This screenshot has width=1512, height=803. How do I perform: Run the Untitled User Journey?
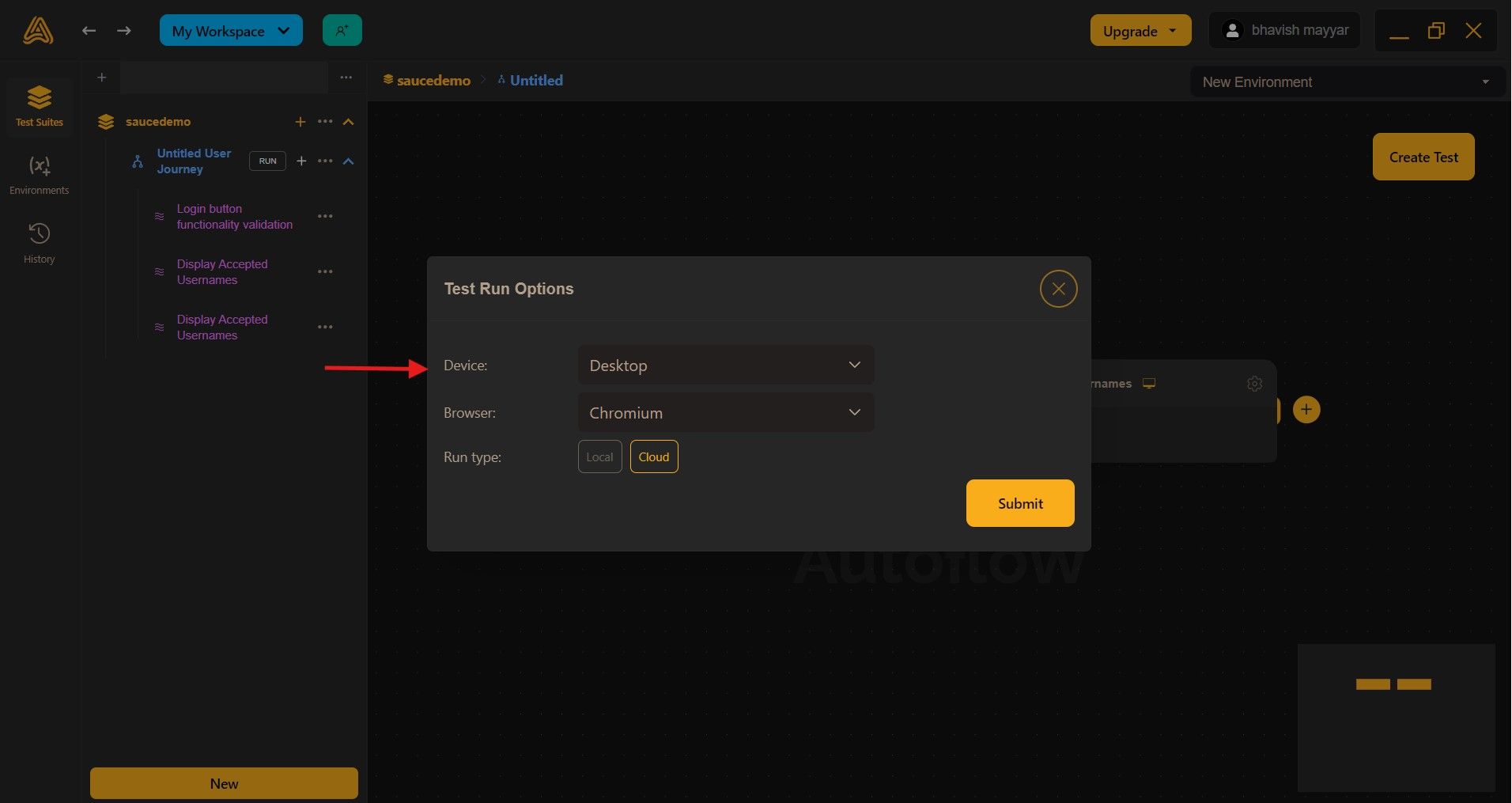(267, 161)
